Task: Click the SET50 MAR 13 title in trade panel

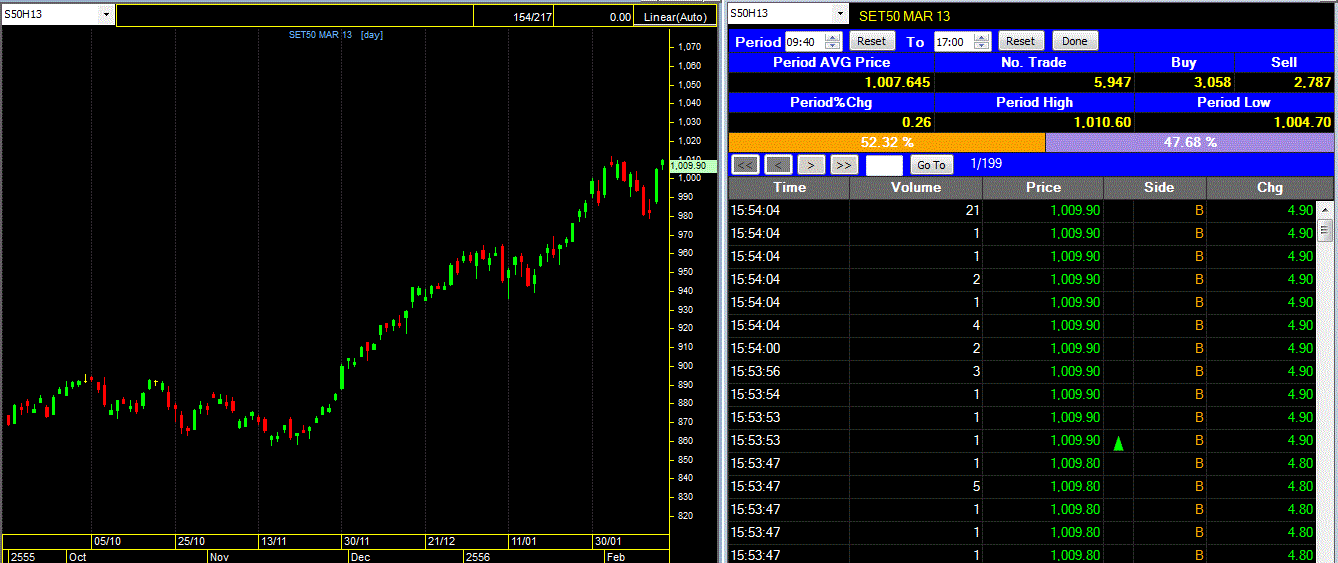Action: [x=904, y=15]
